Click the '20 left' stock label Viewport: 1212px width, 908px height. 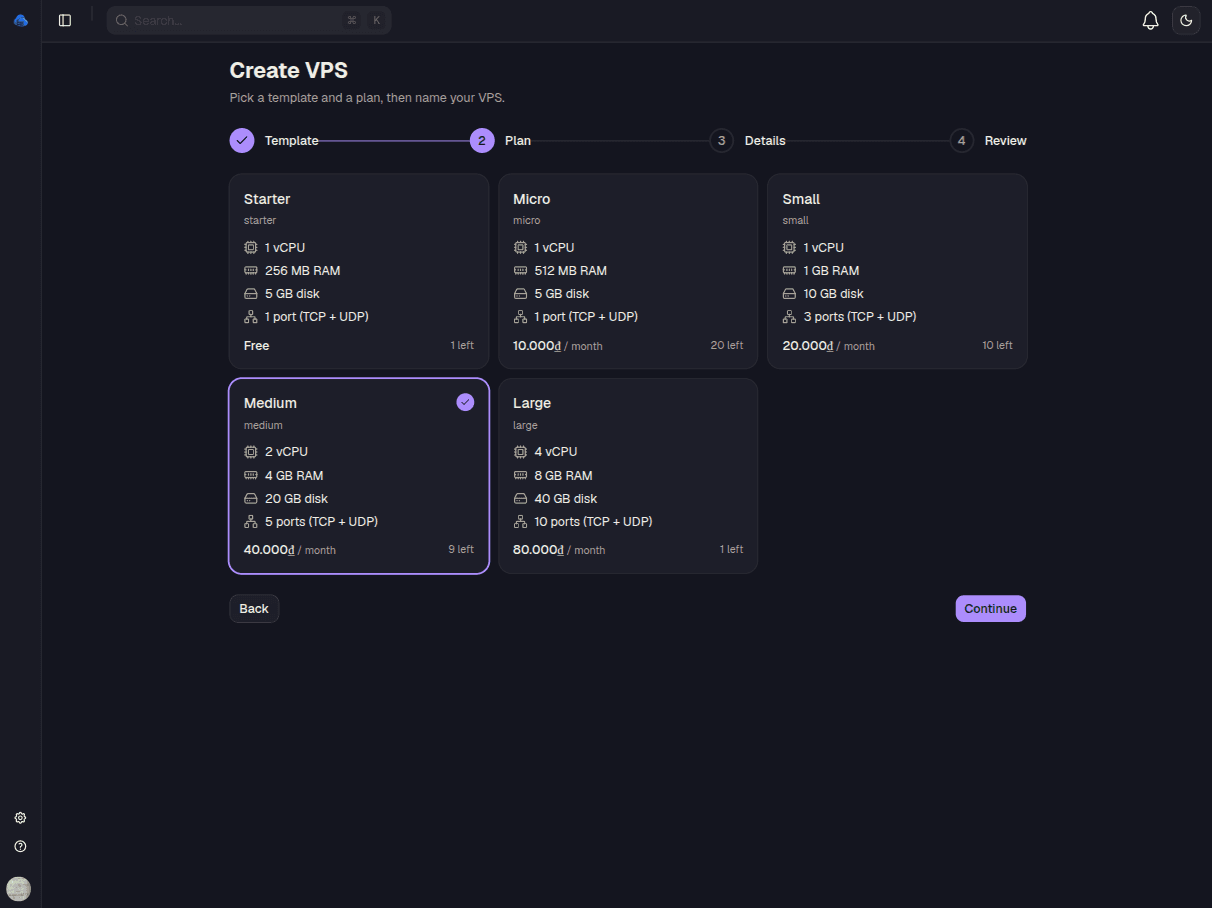[x=727, y=346]
